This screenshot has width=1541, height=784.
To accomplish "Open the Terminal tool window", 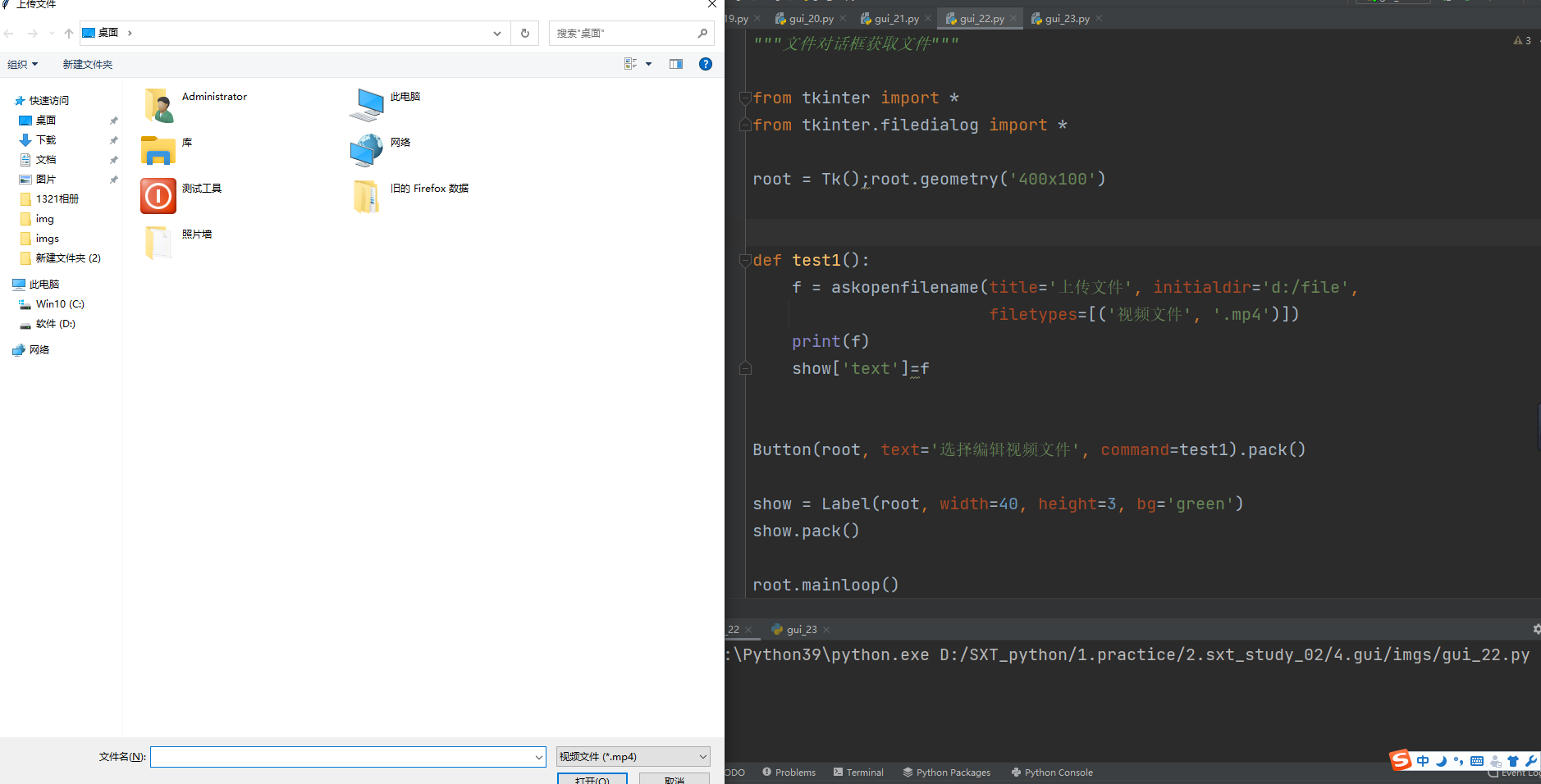I will click(x=858, y=773).
